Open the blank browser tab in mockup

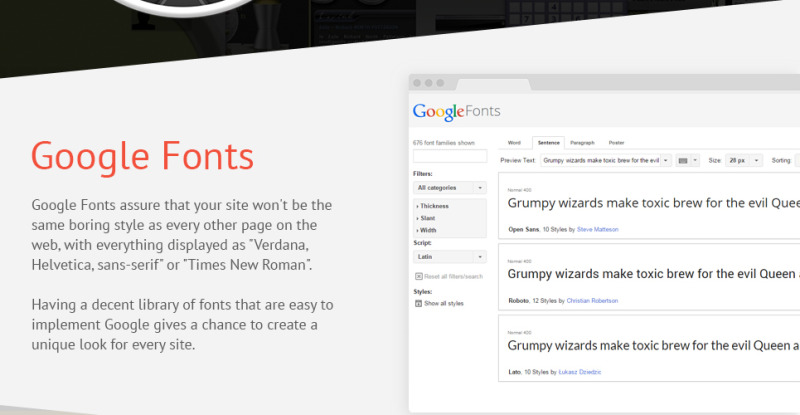[x=493, y=84]
